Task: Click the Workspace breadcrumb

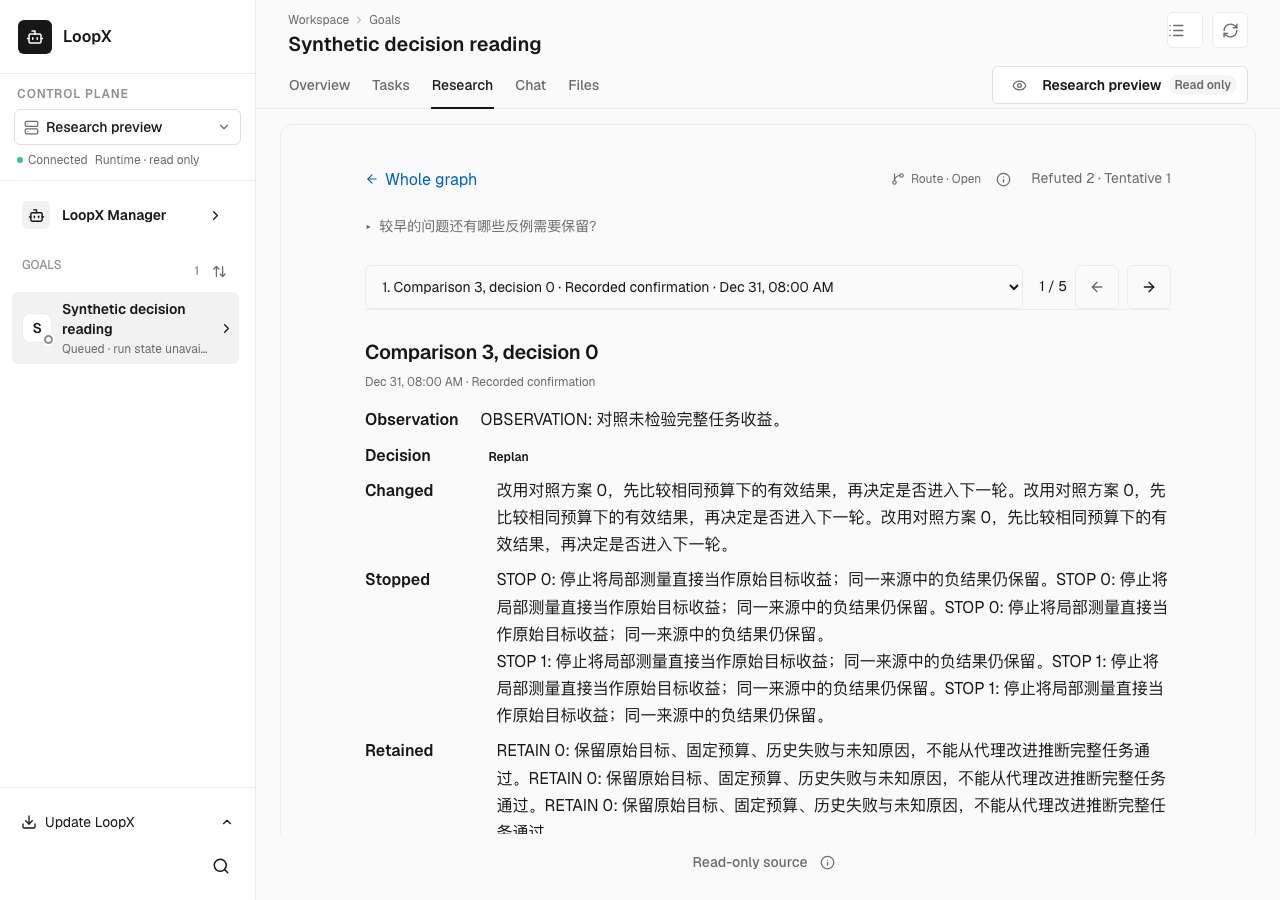Action: coord(318,19)
